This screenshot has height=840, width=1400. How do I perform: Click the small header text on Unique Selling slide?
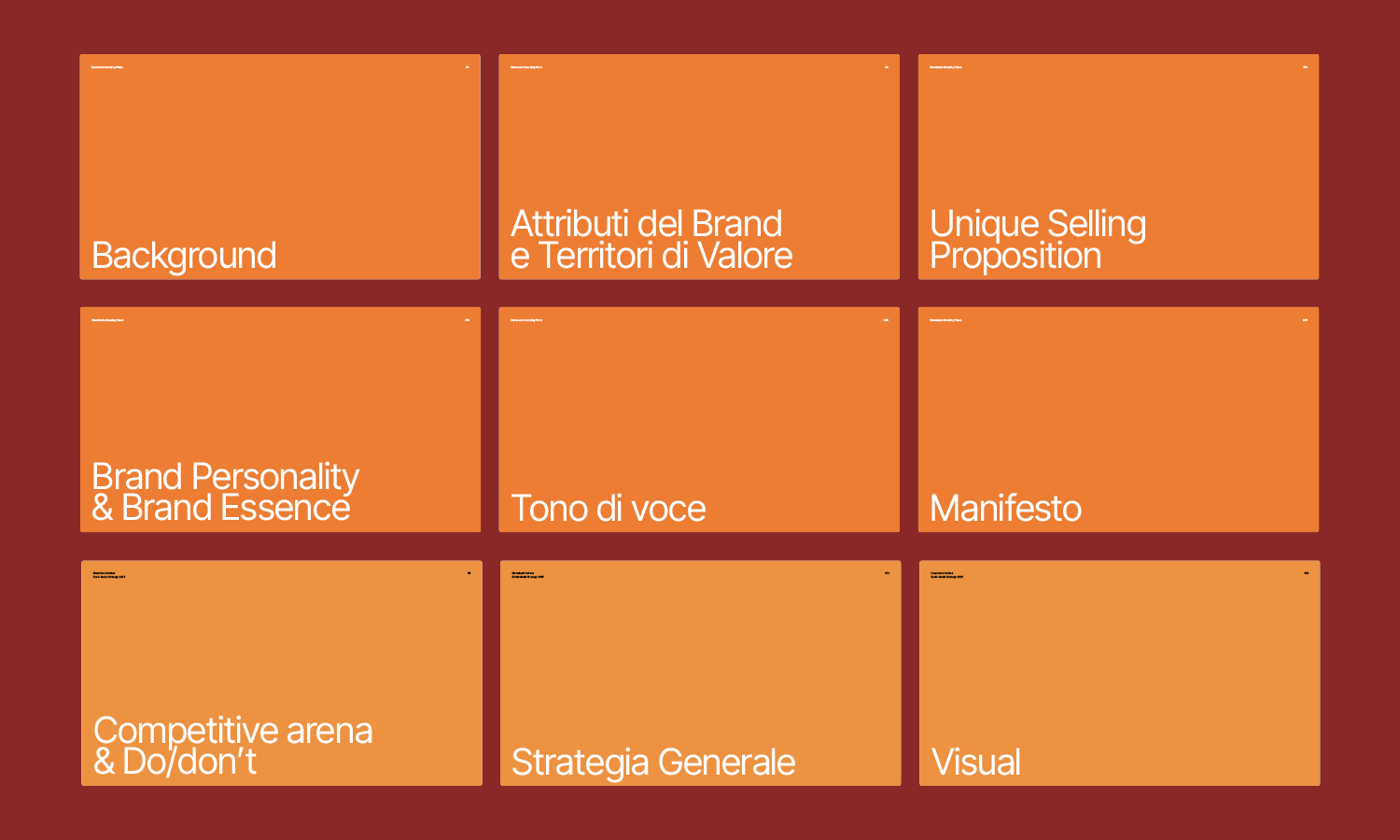pos(945,67)
